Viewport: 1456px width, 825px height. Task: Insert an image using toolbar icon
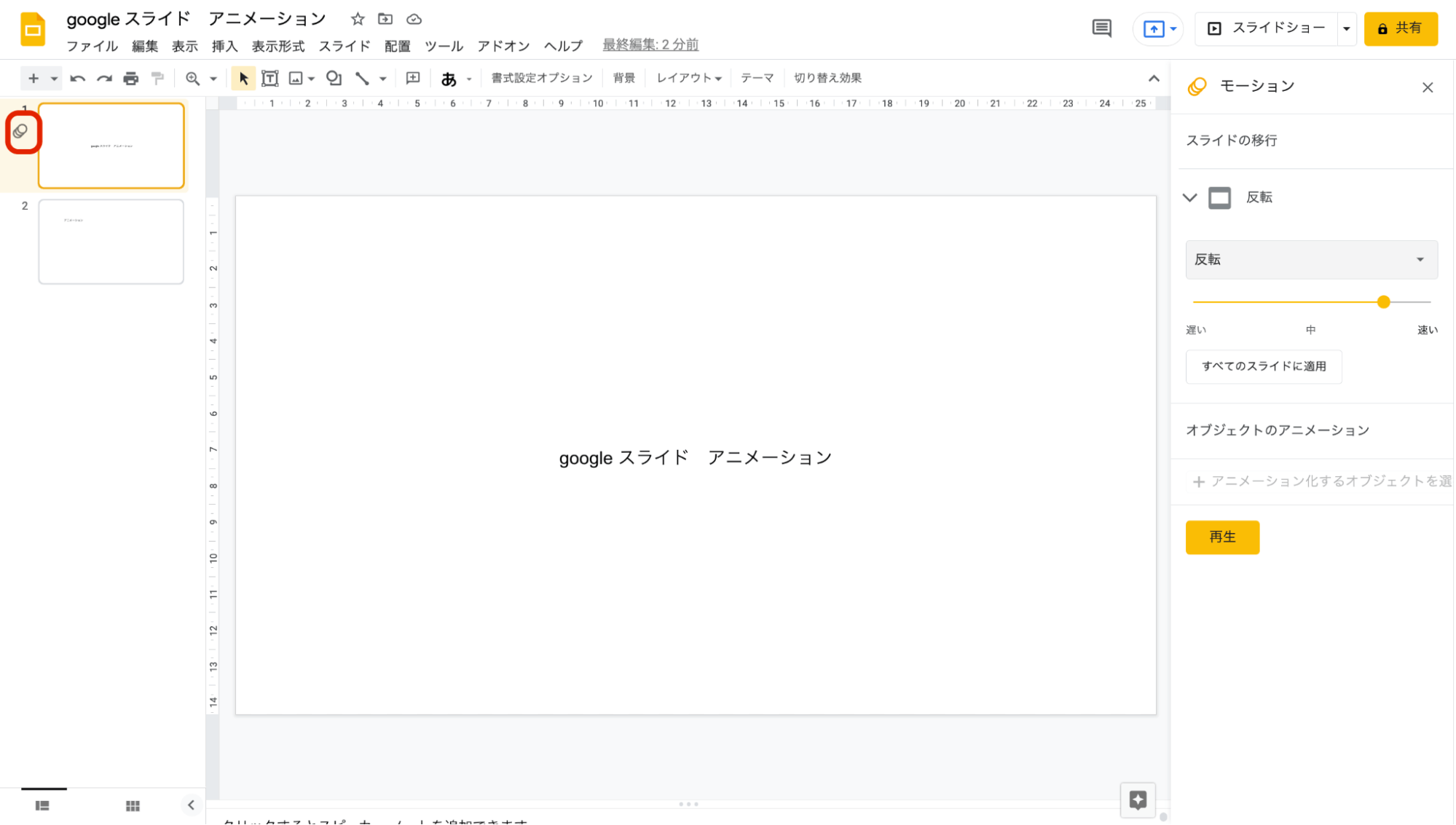click(x=296, y=78)
